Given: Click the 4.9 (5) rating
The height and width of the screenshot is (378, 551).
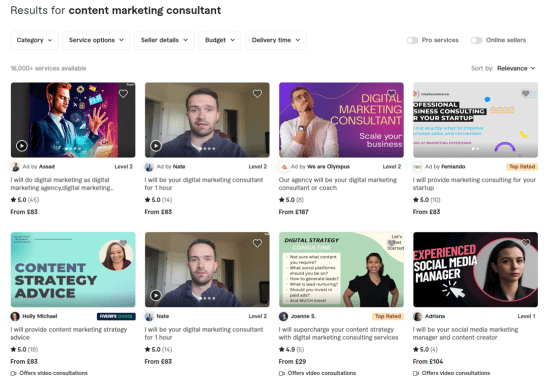Looking at the screenshot, I should [x=291, y=350].
